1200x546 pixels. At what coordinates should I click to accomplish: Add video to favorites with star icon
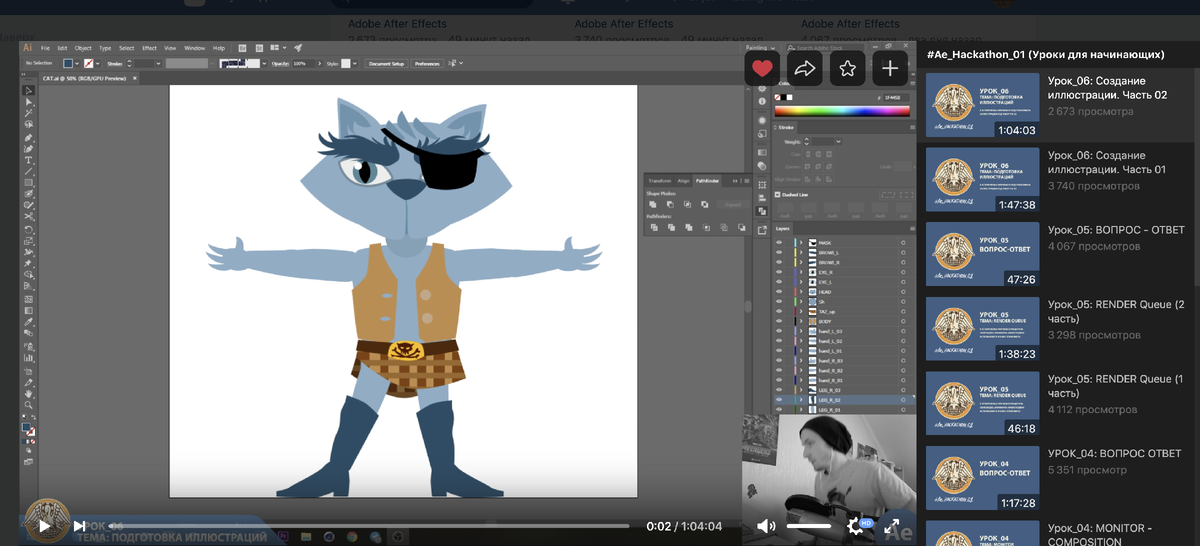[847, 68]
